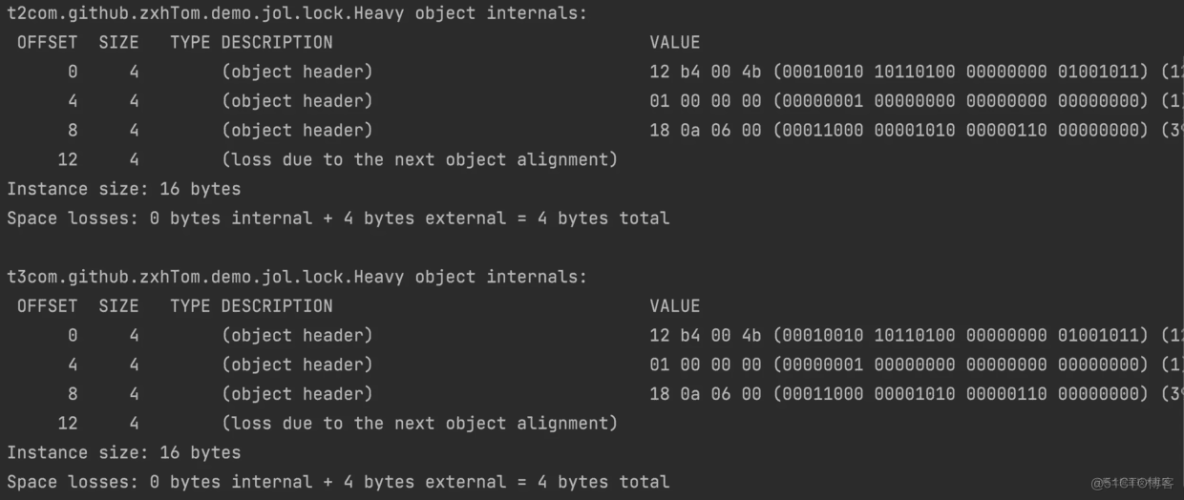Click the t2com loss due to alignment row

tap(419, 160)
